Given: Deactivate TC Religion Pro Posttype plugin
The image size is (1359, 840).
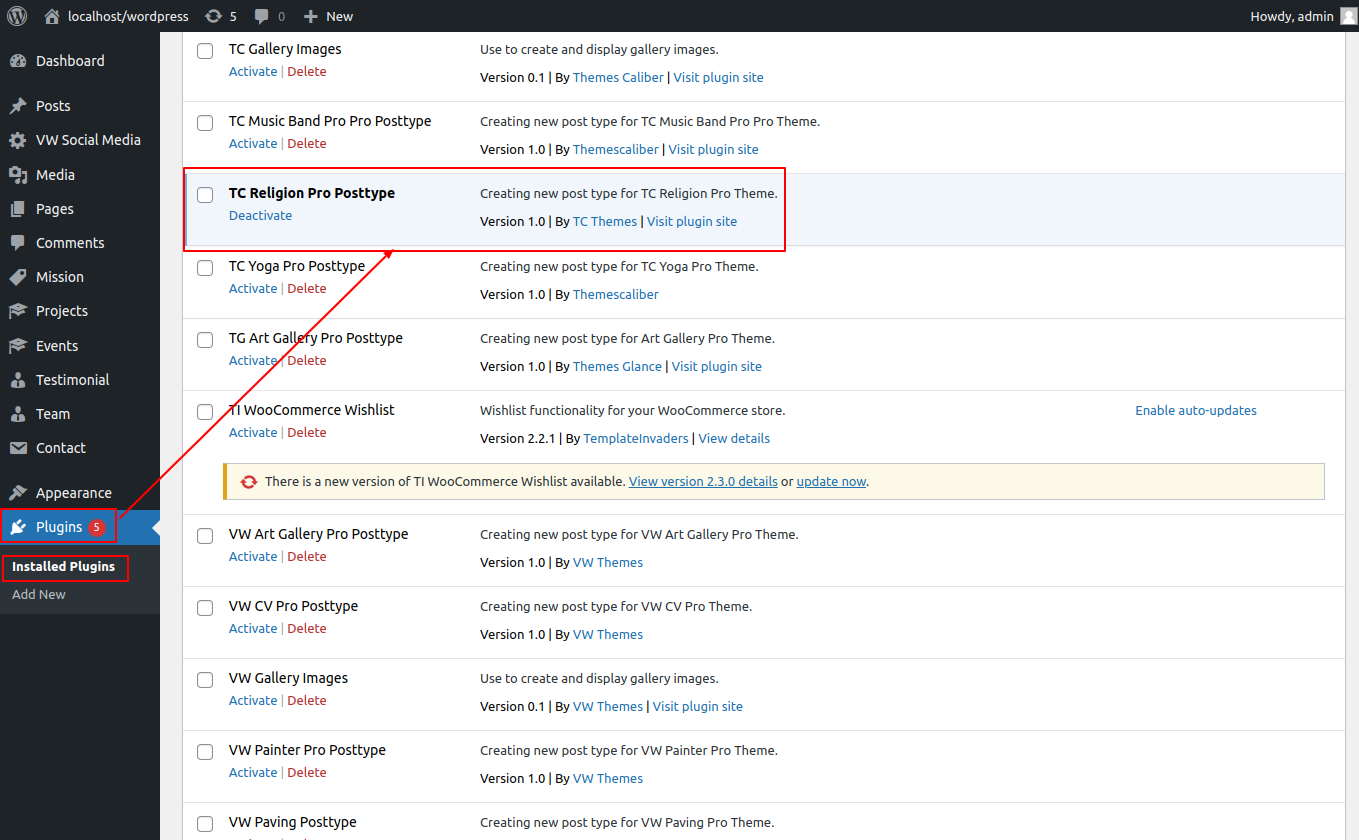Looking at the screenshot, I should (261, 216).
